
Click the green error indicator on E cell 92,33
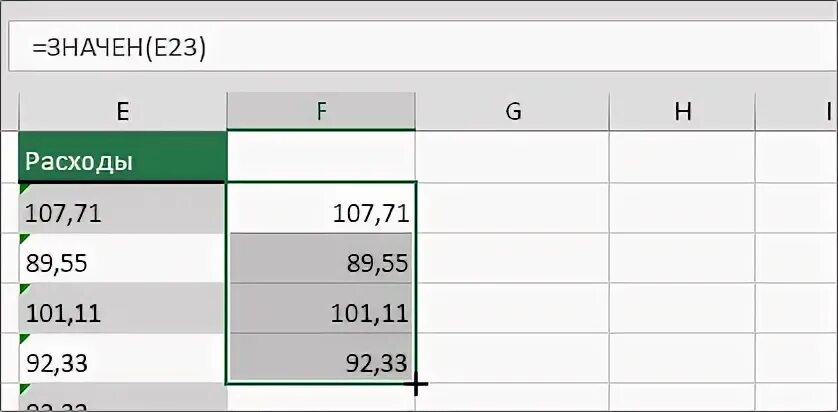click(x=24, y=339)
